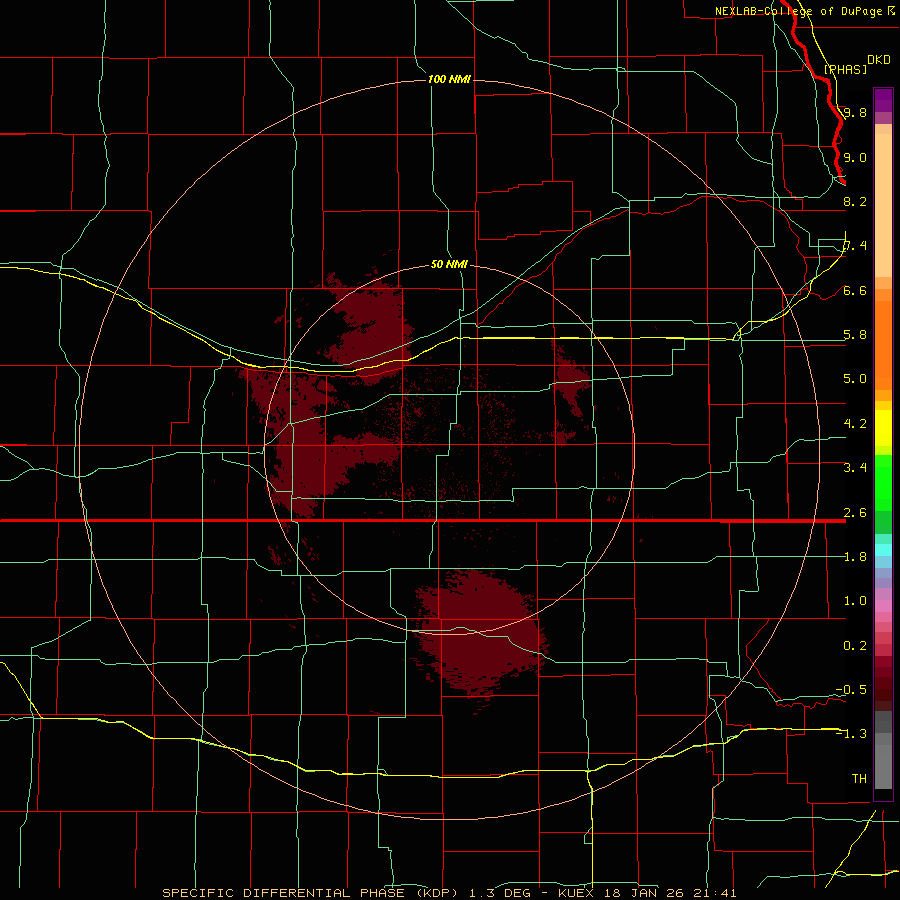Select the 9.8 value on color scale
Screen dimensions: 900x900
click(855, 112)
